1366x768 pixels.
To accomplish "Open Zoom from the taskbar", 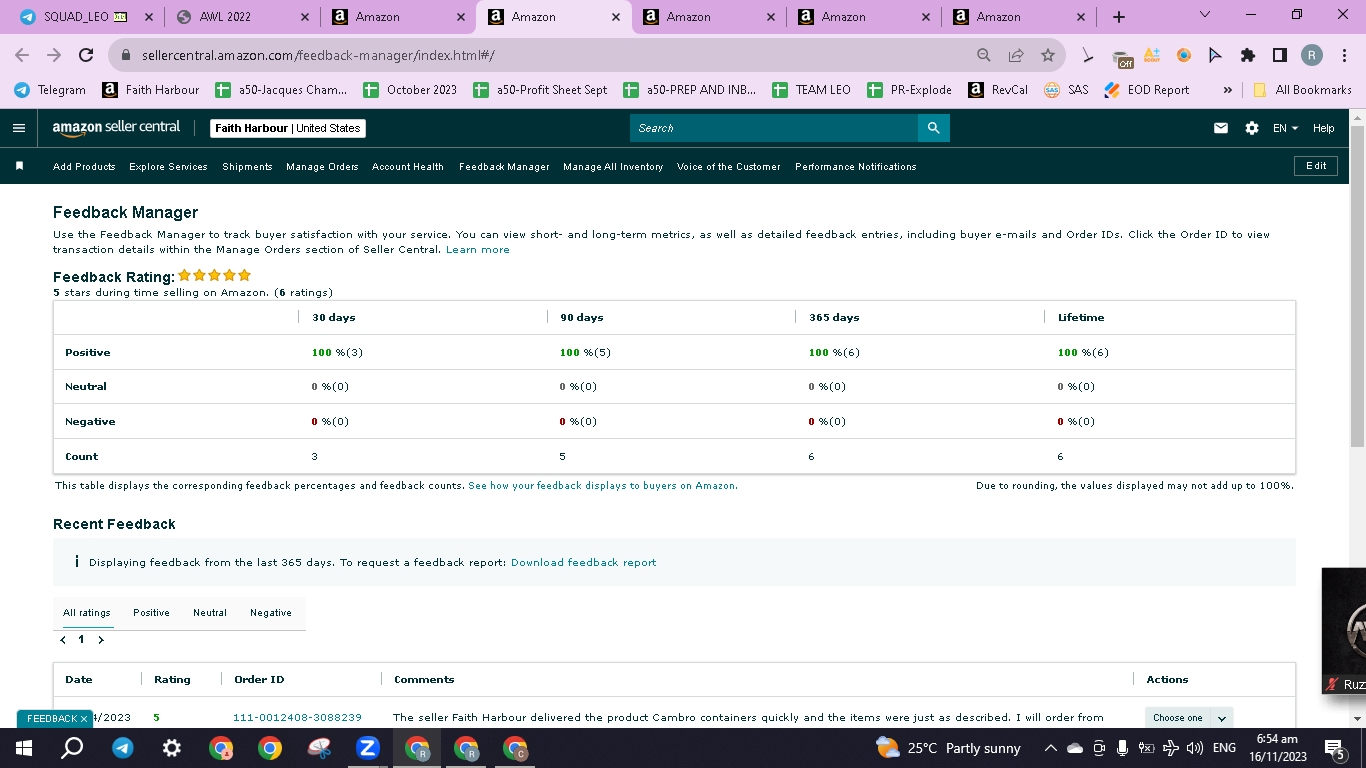I will click(x=367, y=748).
